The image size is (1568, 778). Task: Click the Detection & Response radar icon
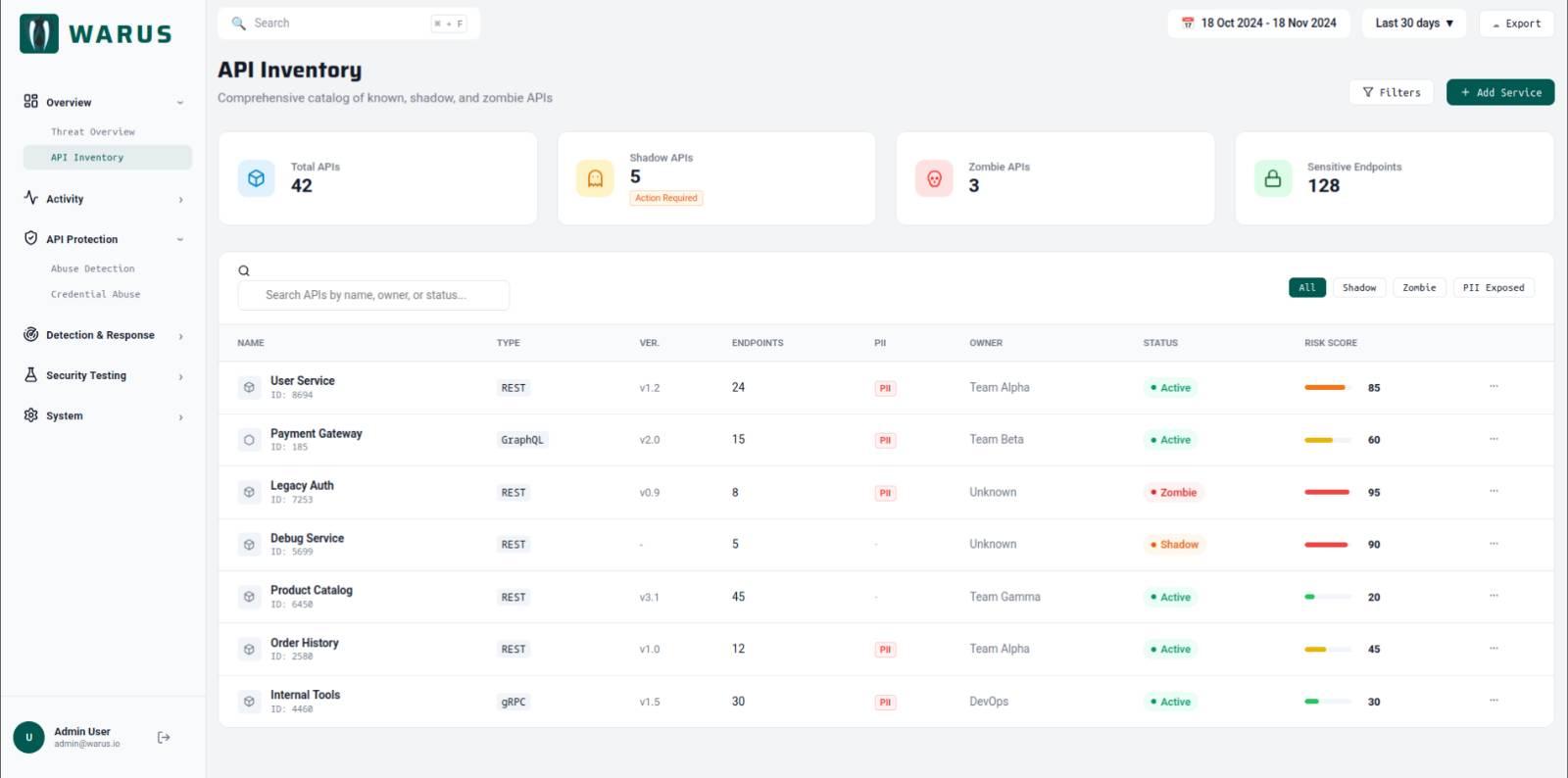point(30,334)
